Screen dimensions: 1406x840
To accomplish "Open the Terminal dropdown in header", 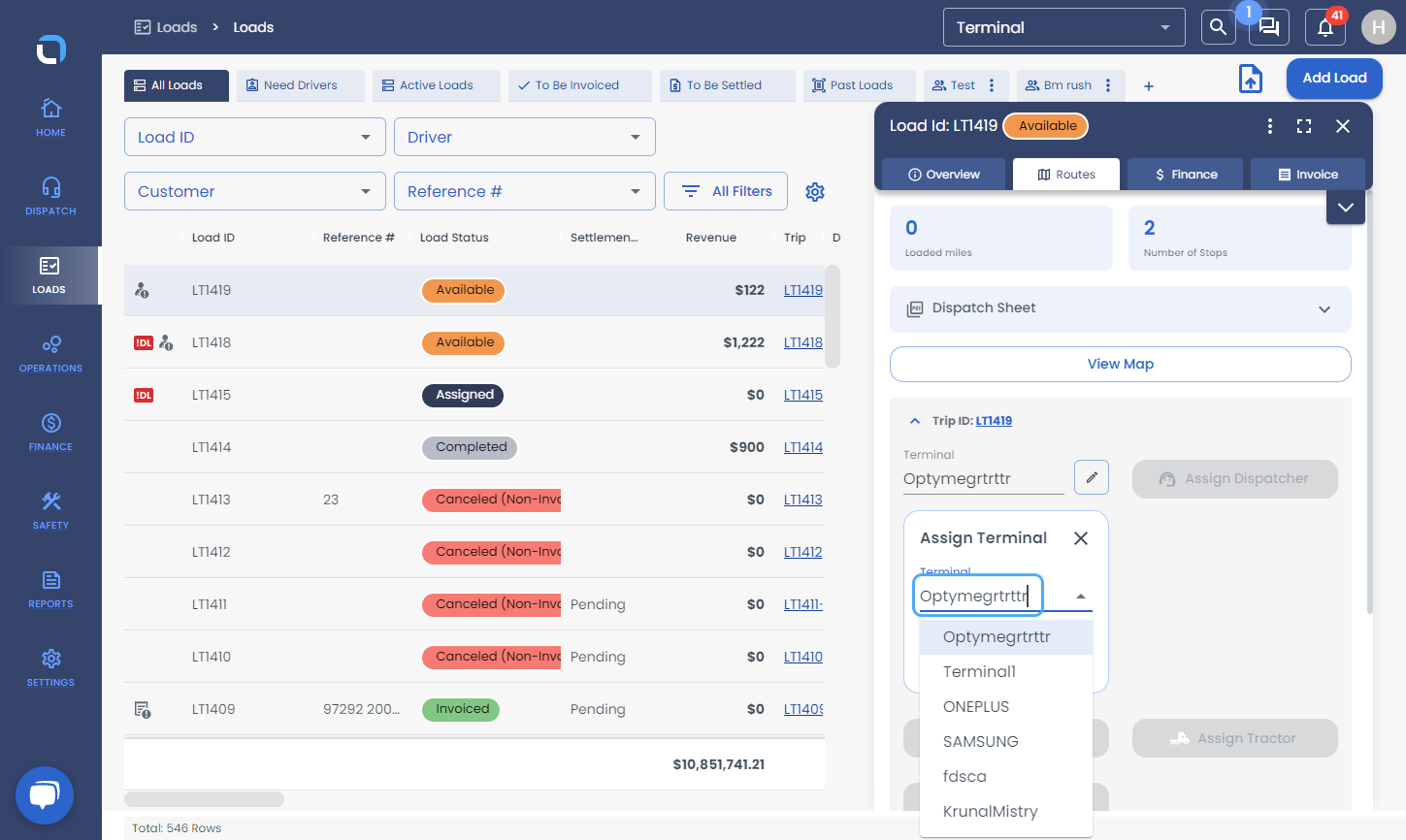I will click(1064, 27).
